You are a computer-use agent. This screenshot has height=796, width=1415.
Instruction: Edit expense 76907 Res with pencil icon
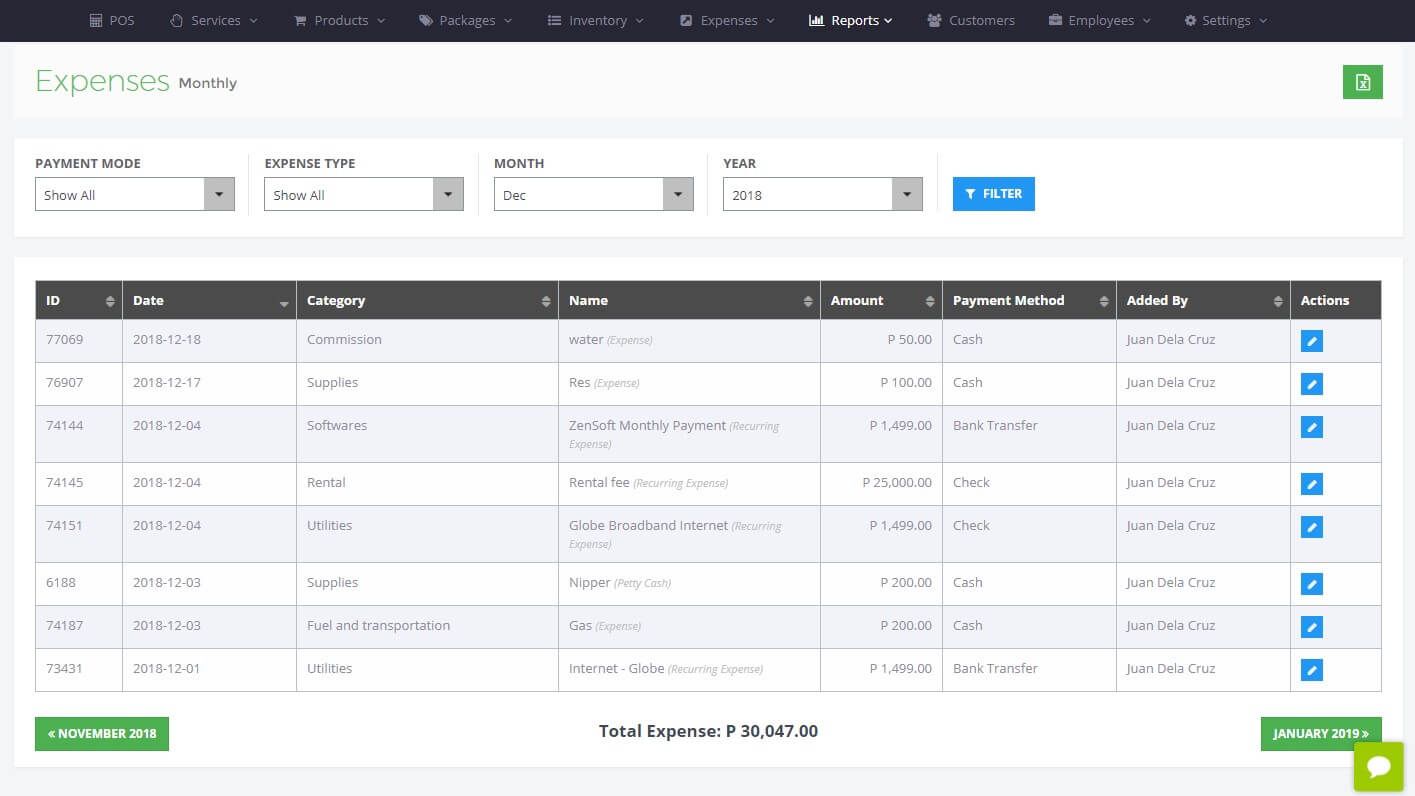pyautogui.click(x=1312, y=384)
